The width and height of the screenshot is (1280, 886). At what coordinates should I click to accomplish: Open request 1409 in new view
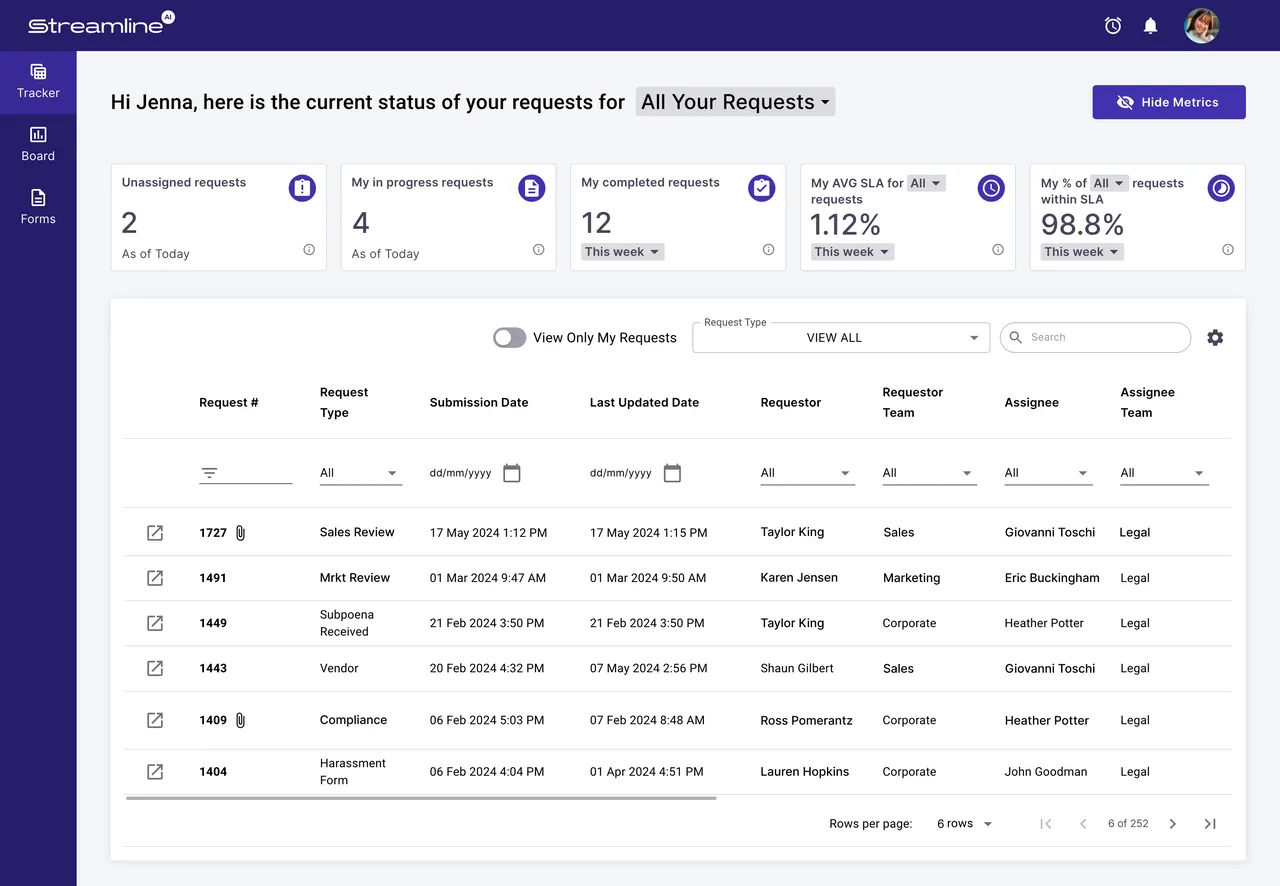pyautogui.click(x=155, y=720)
